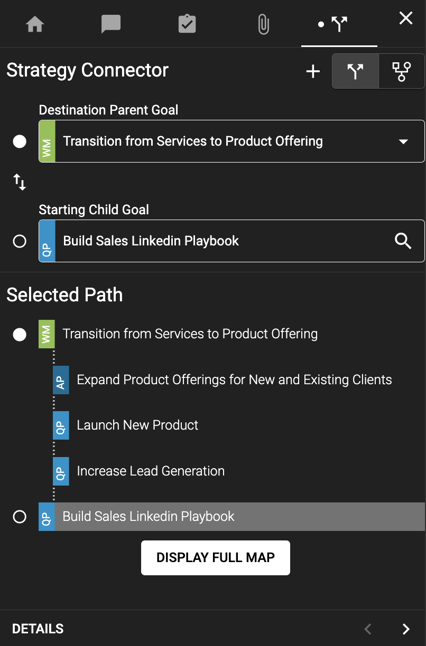Switch to hierarchy tree view button

(401, 71)
